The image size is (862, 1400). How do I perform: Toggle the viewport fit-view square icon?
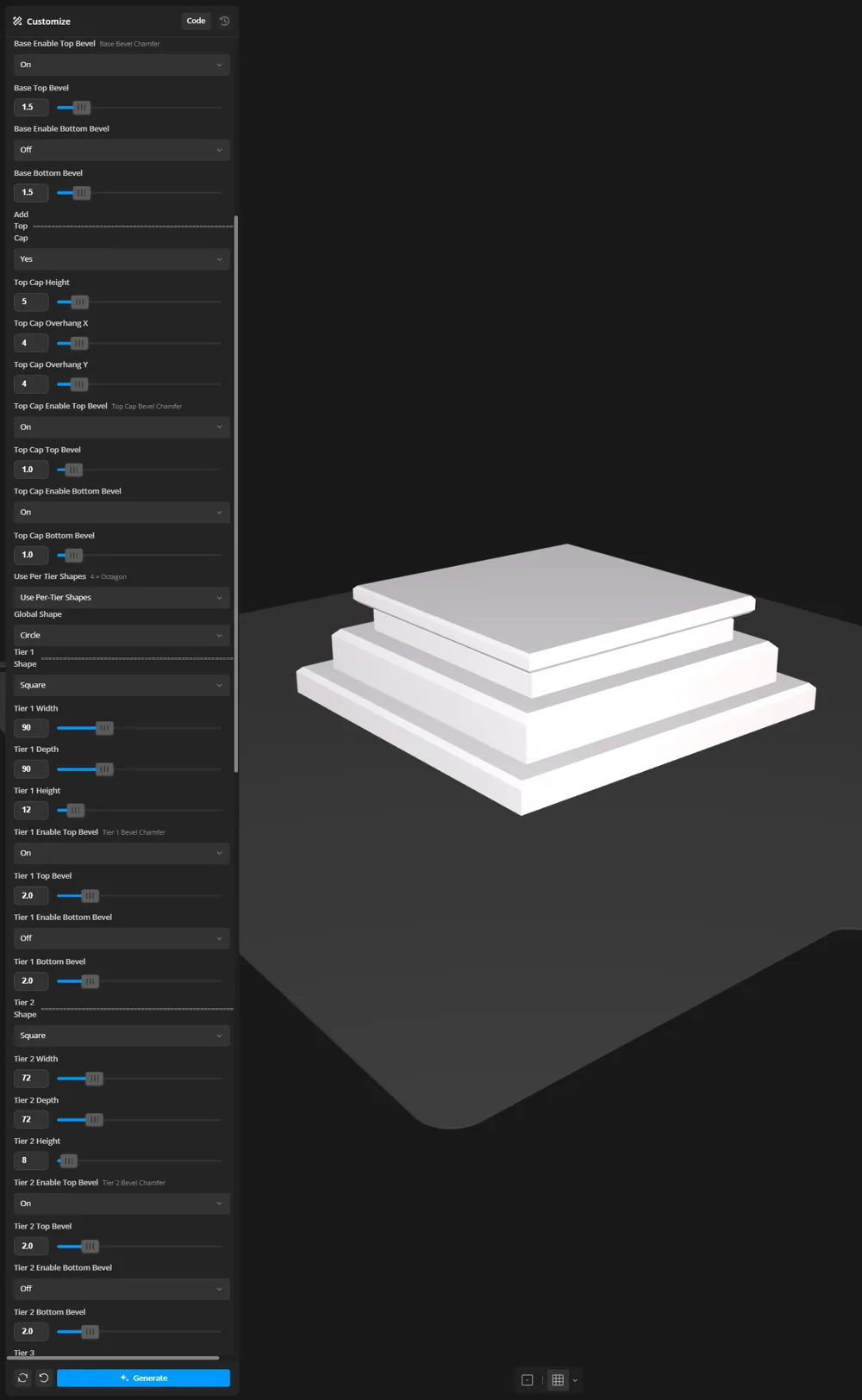[528, 1379]
